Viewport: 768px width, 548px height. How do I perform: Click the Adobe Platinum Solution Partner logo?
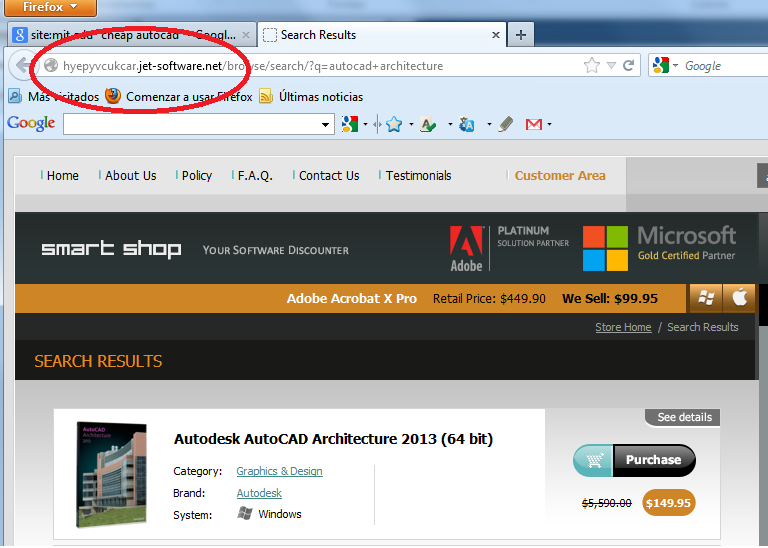point(509,248)
